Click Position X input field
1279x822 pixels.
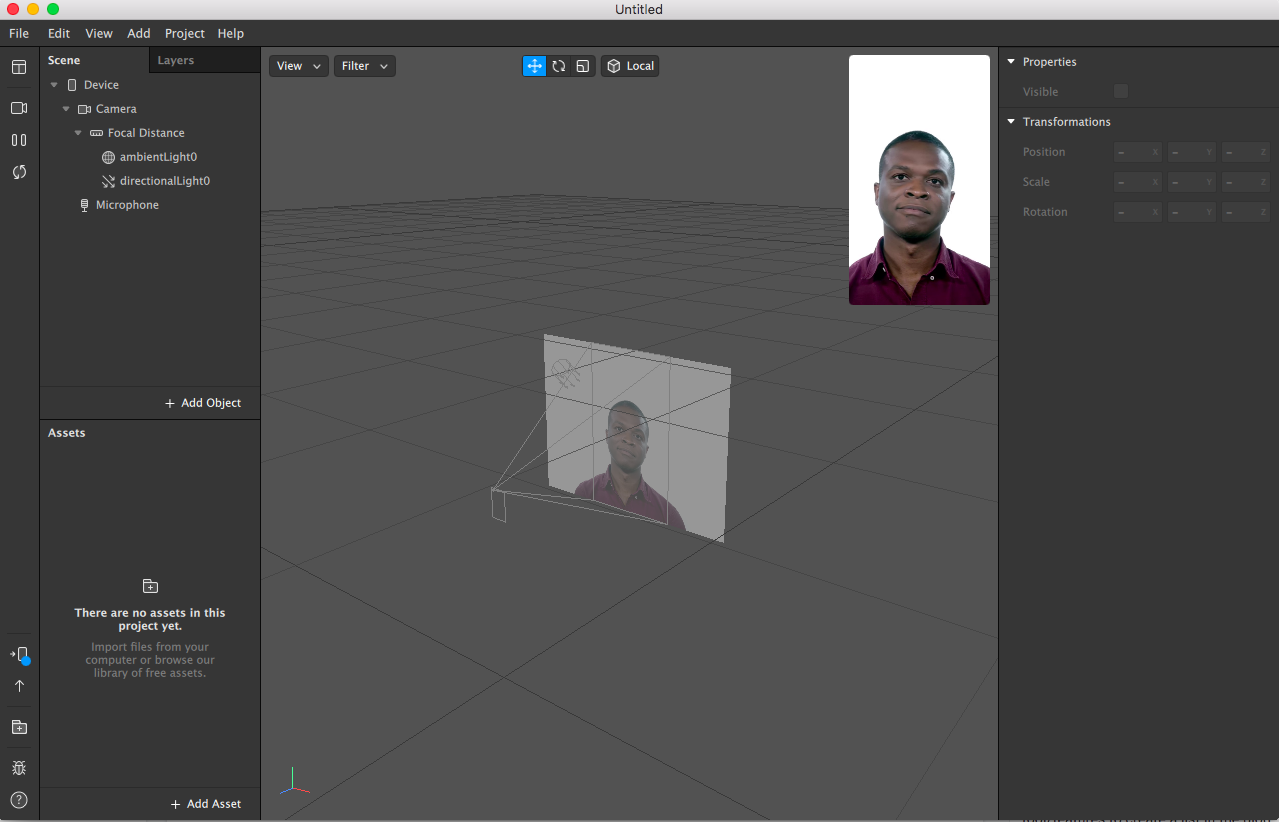tap(1138, 152)
